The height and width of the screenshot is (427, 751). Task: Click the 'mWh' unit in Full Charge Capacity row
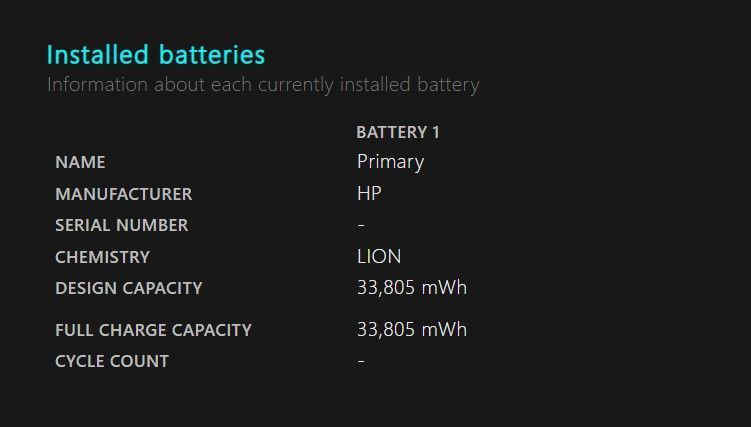coord(443,330)
